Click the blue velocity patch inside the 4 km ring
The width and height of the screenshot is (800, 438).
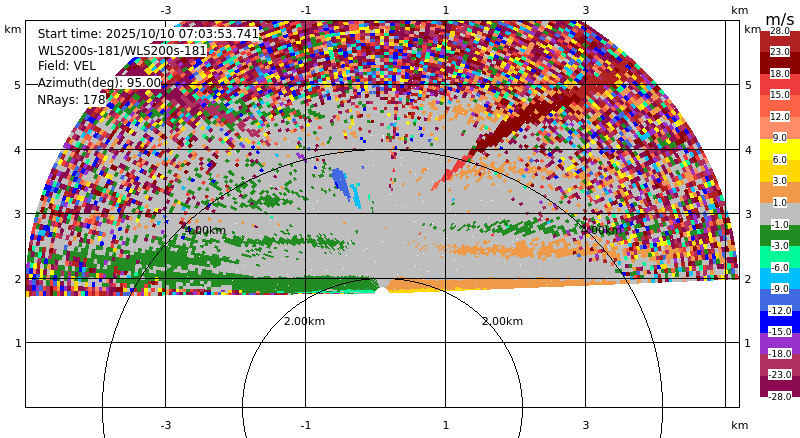click(x=341, y=182)
